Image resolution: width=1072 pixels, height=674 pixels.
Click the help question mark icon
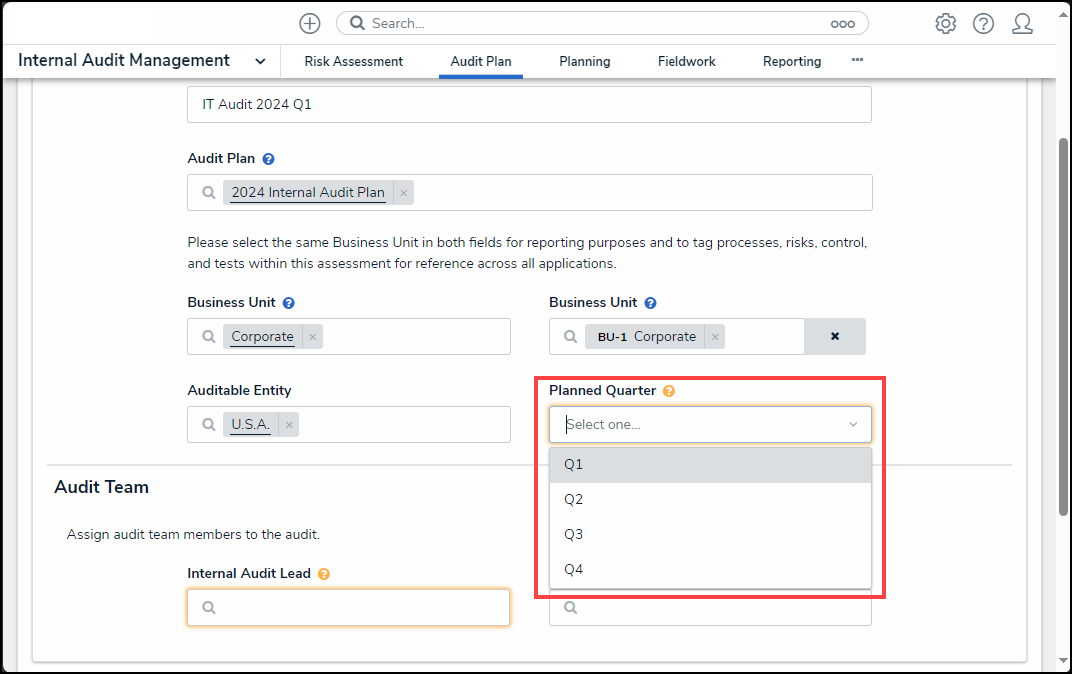click(983, 23)
